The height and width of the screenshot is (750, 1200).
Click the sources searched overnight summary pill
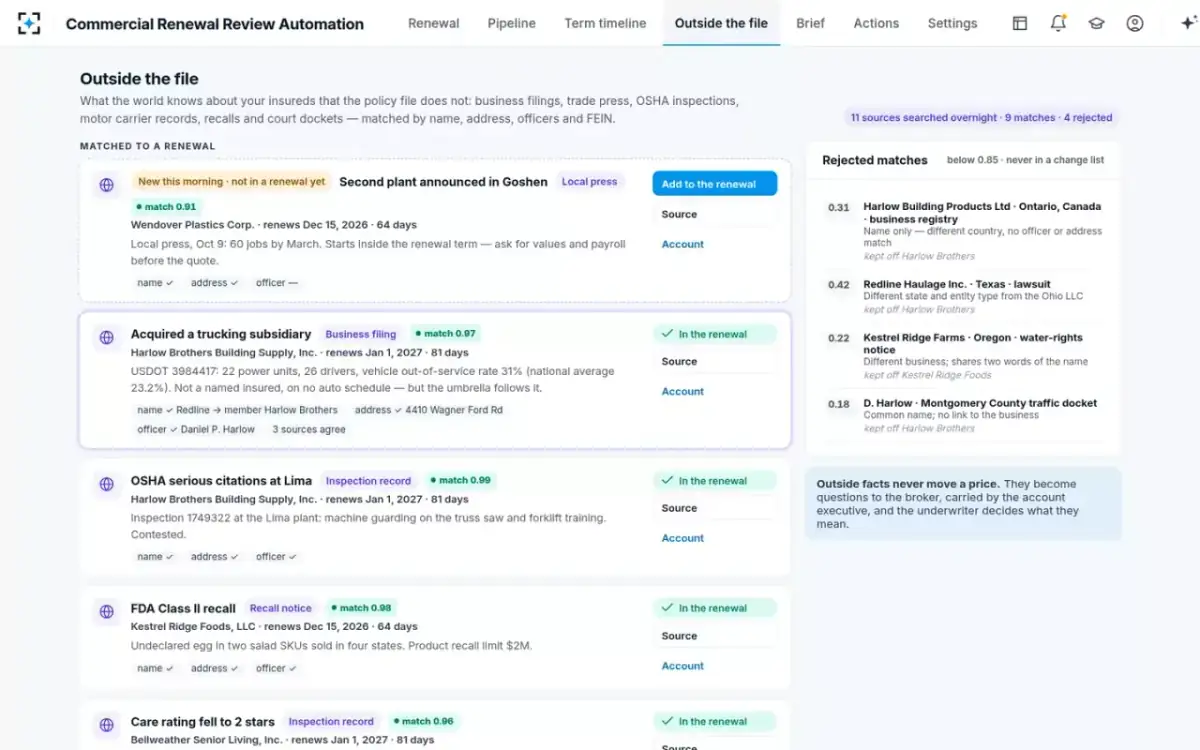(x=981, y=118)
